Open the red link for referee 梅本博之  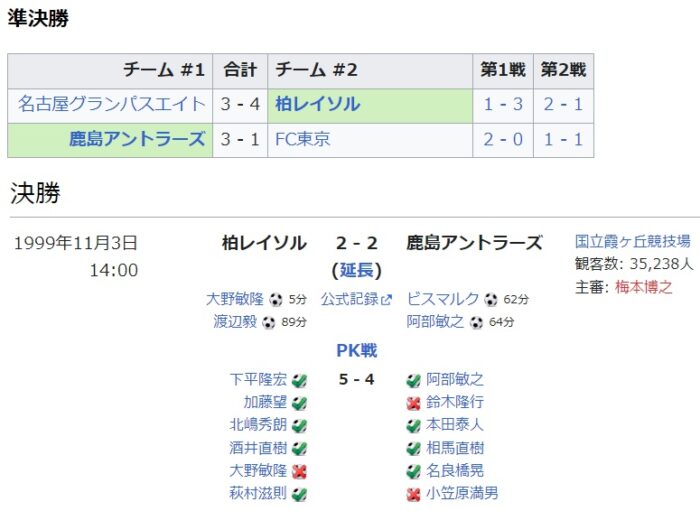(643, 287)
